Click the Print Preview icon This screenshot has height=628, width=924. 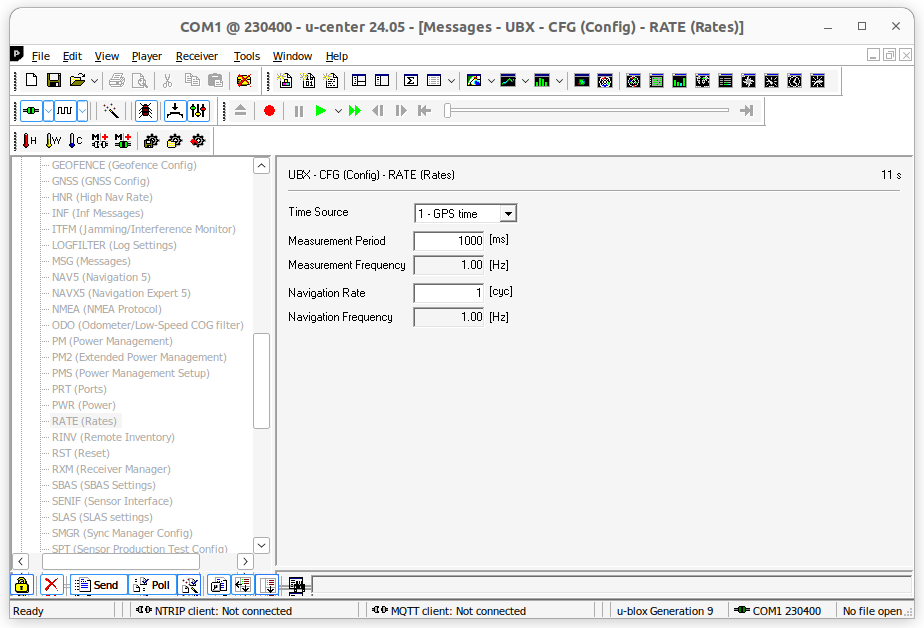click(140, 80)
